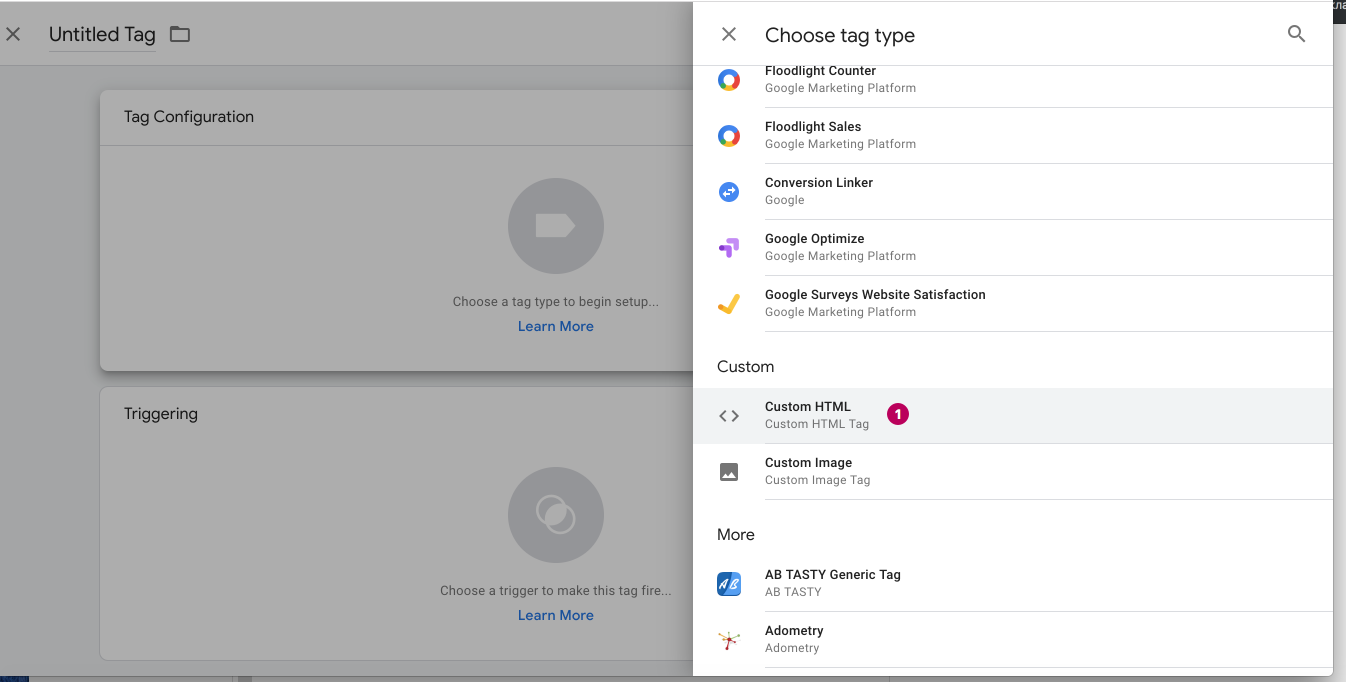Image resolution: width=1346 pixels, height=682 pixels.
Task: Edit the Untitled Tag name field
Action: click(x=102, y=35)
